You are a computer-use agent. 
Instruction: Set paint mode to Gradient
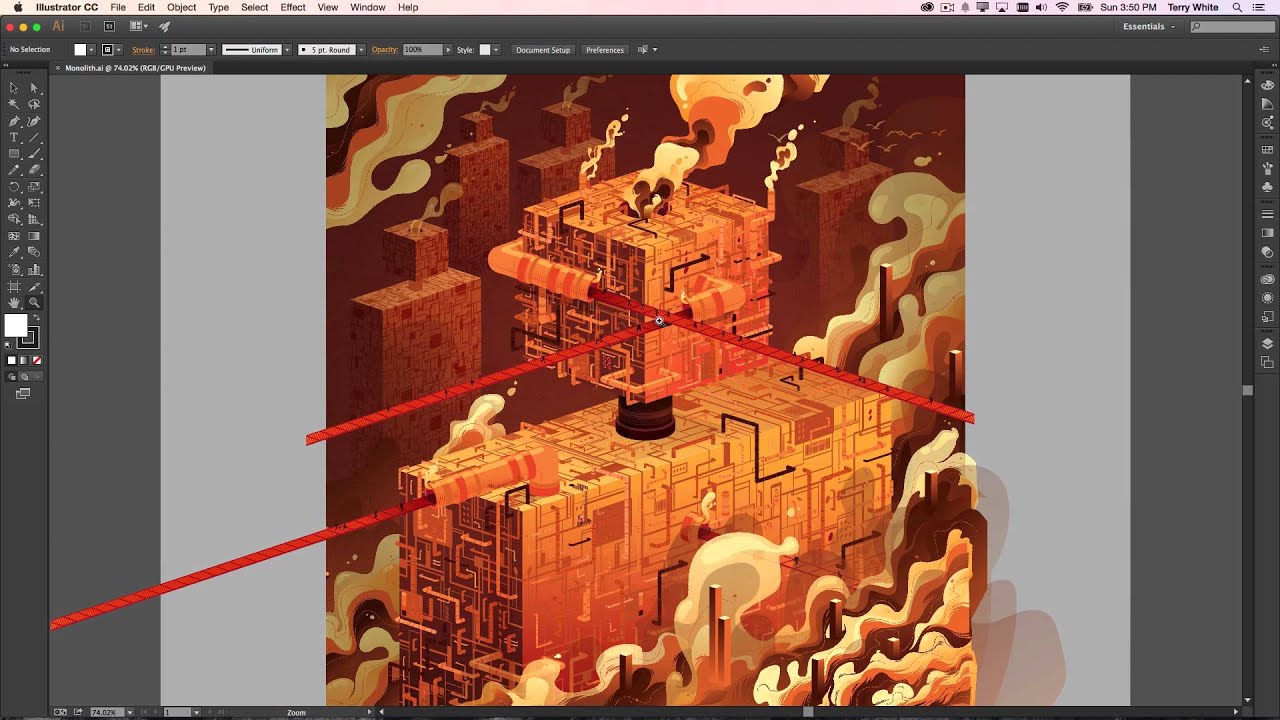[24, 360]
